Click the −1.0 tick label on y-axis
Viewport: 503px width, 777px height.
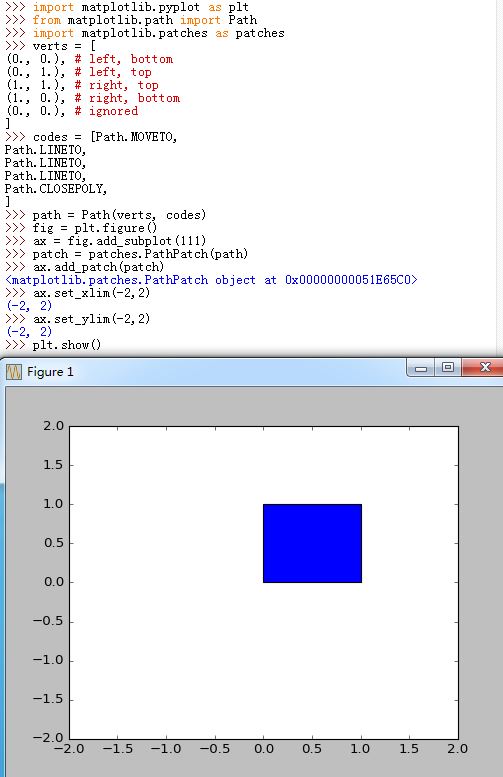tap(48, 660)
